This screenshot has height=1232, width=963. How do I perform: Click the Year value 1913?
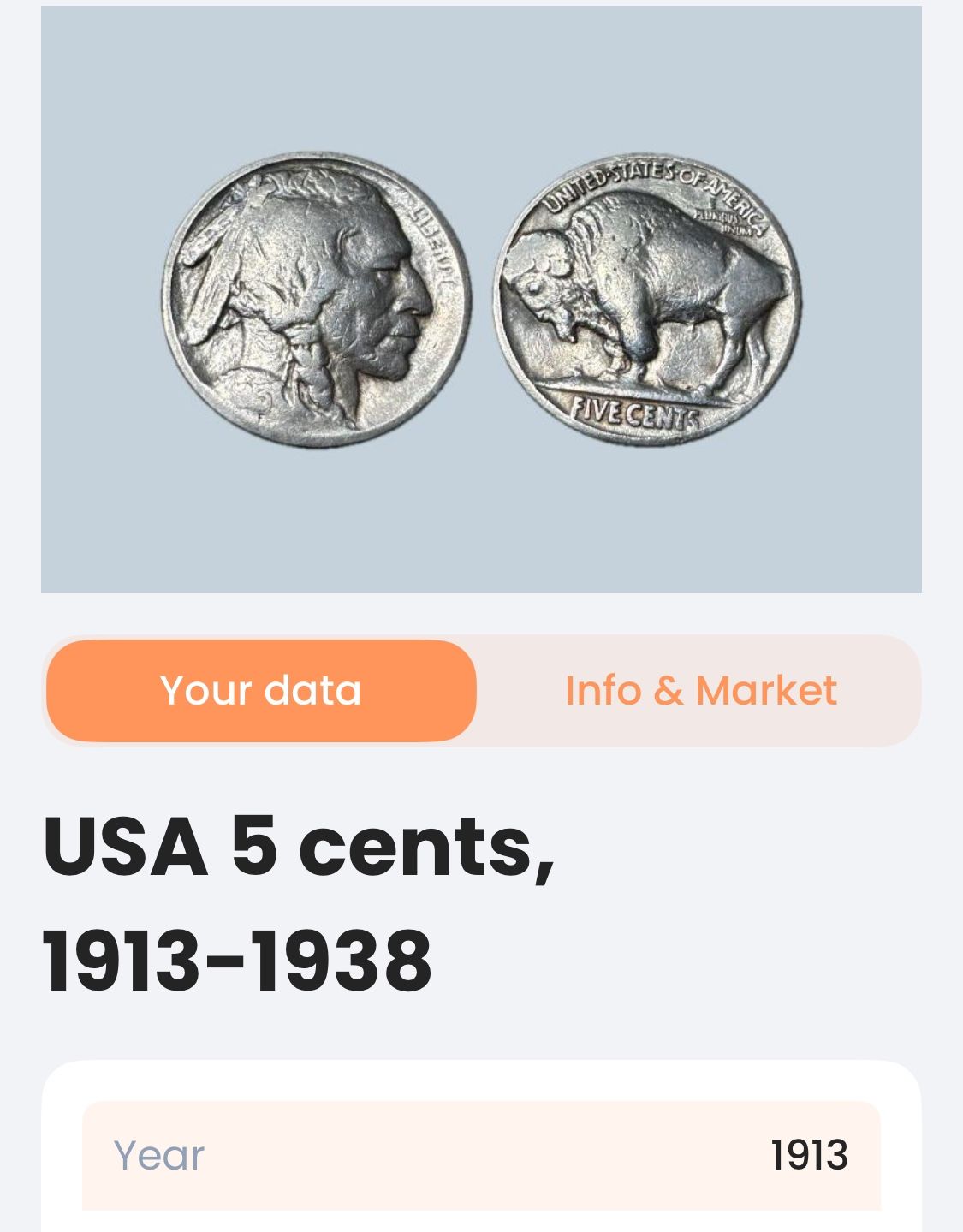point(809,1155)
